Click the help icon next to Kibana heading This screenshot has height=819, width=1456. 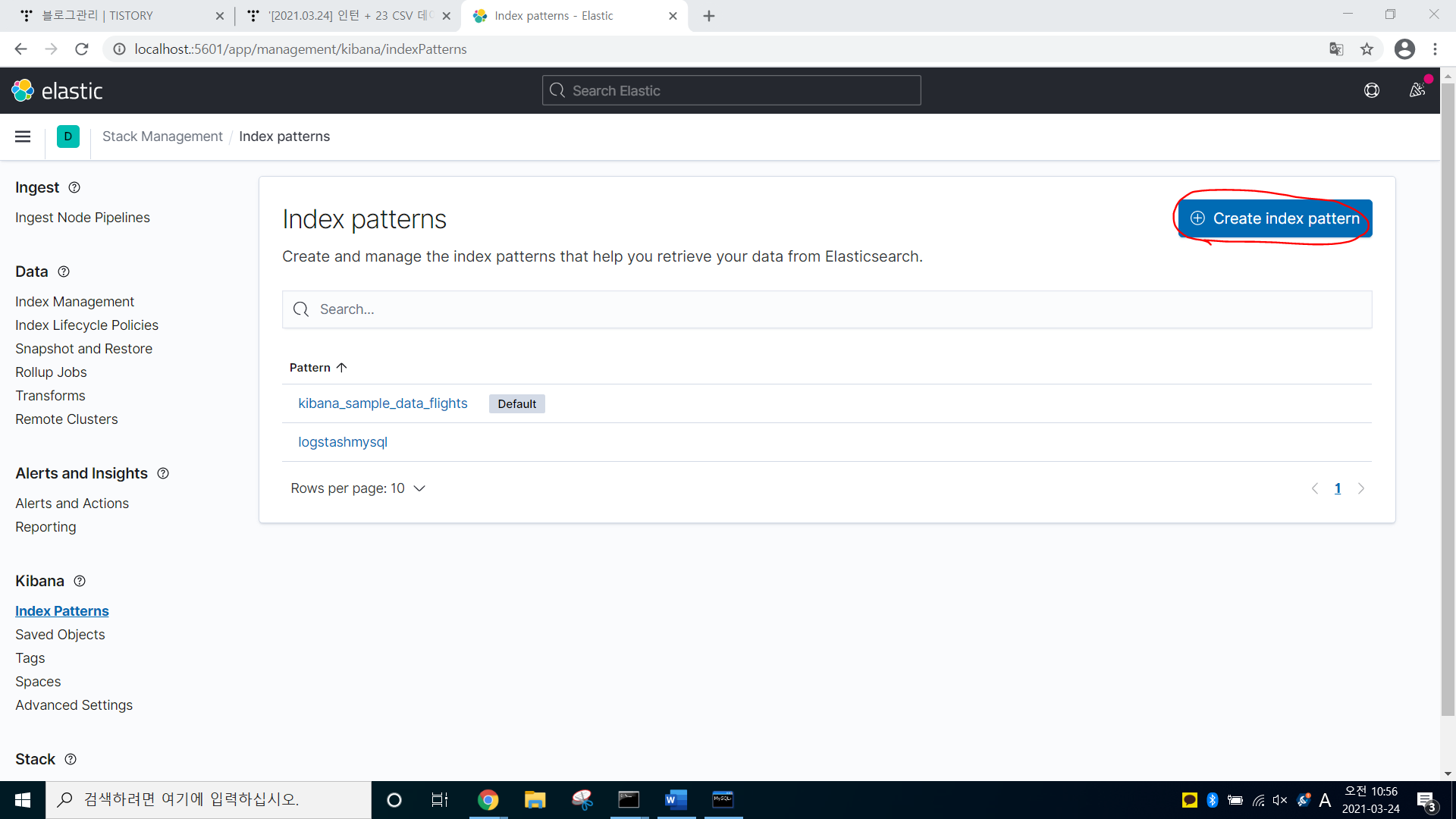(x=80, y=581)
